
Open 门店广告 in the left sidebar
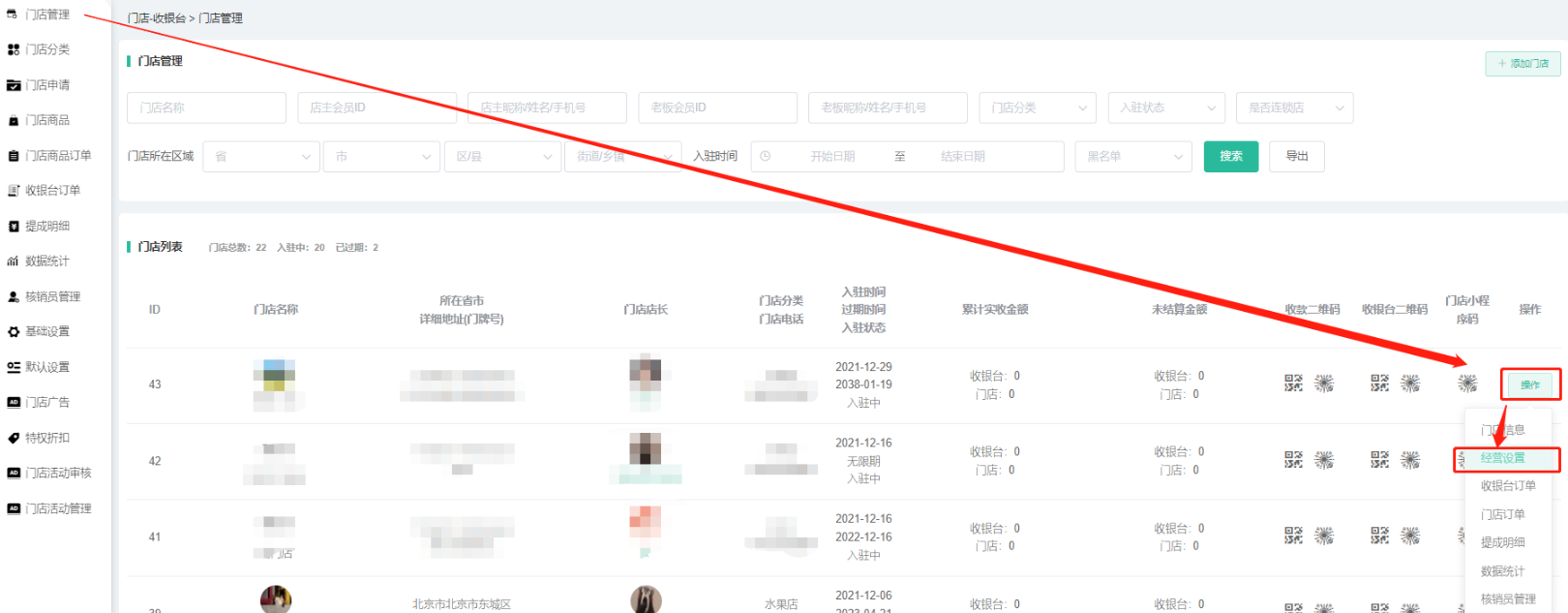46,403
